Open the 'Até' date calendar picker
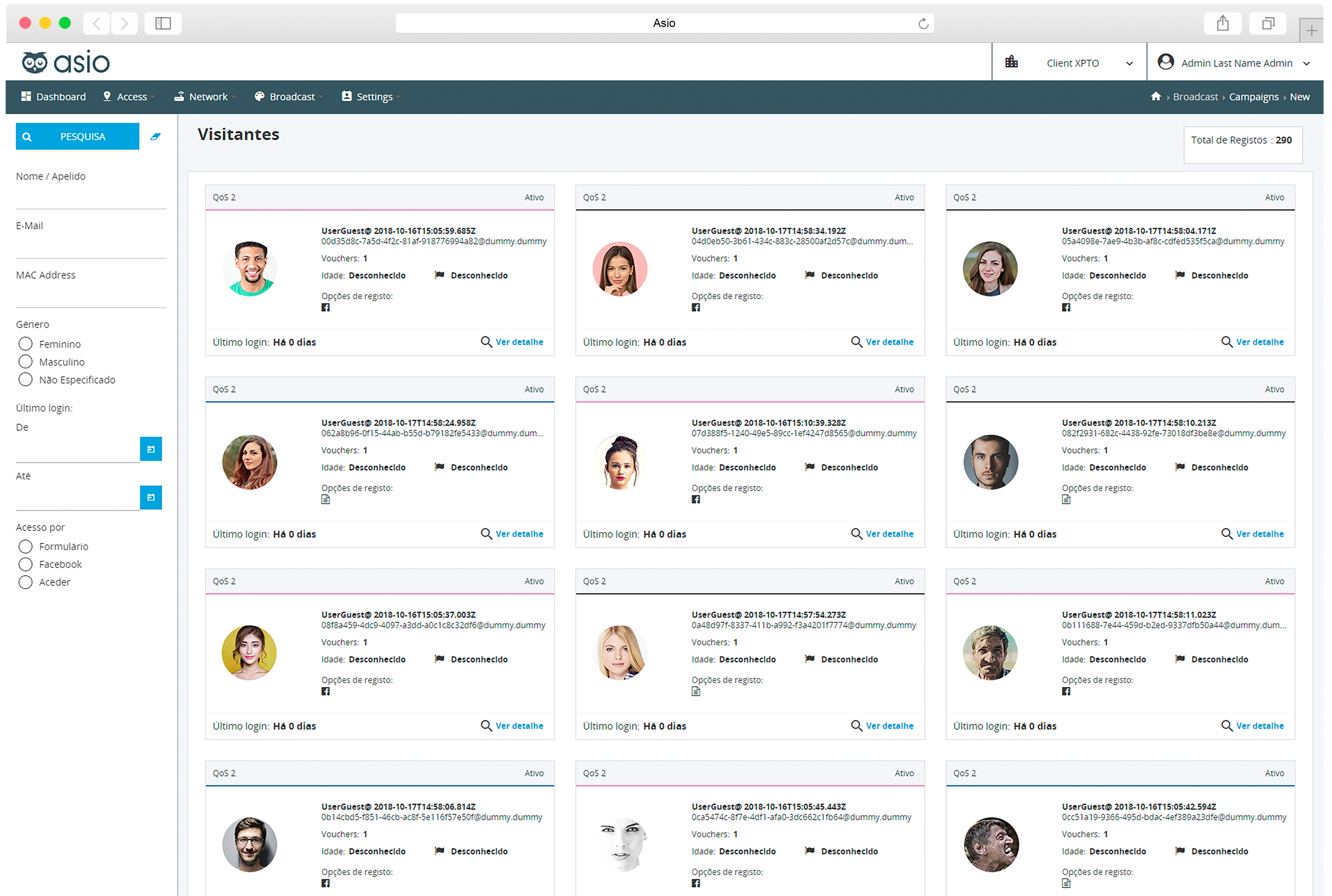 [151, 498]
